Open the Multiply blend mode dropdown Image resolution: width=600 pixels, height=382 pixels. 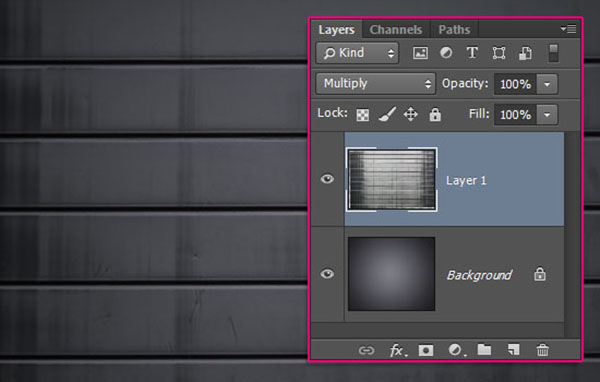[376, 83]
